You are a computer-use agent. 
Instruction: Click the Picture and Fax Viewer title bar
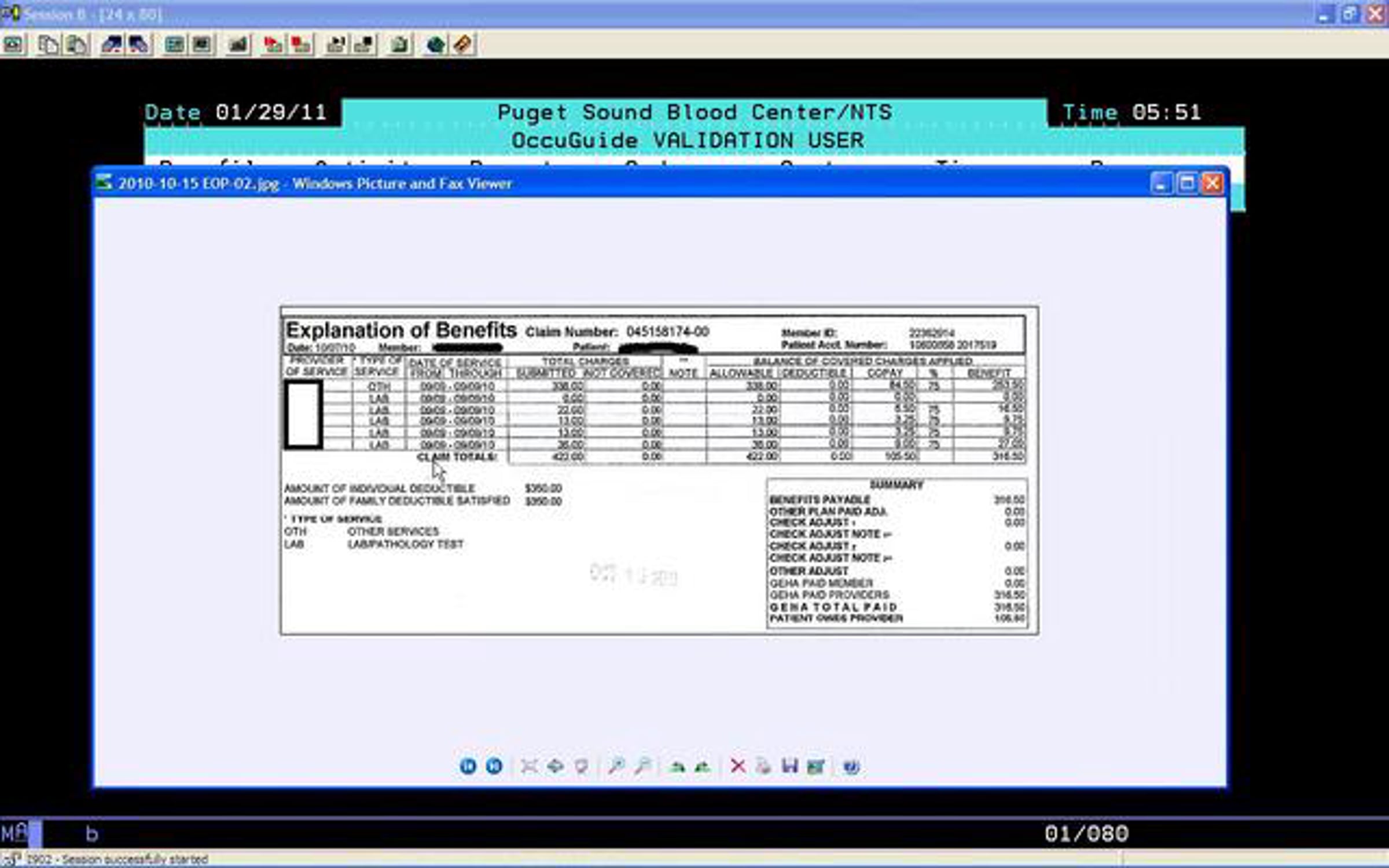click(x=659, y=183)
